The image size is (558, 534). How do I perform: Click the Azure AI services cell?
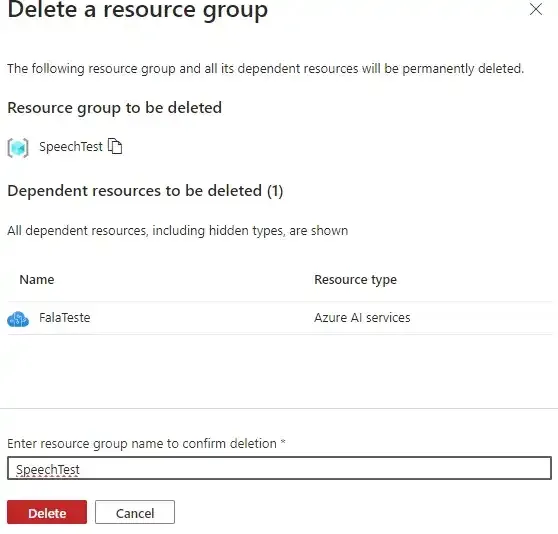coord(362,317)
